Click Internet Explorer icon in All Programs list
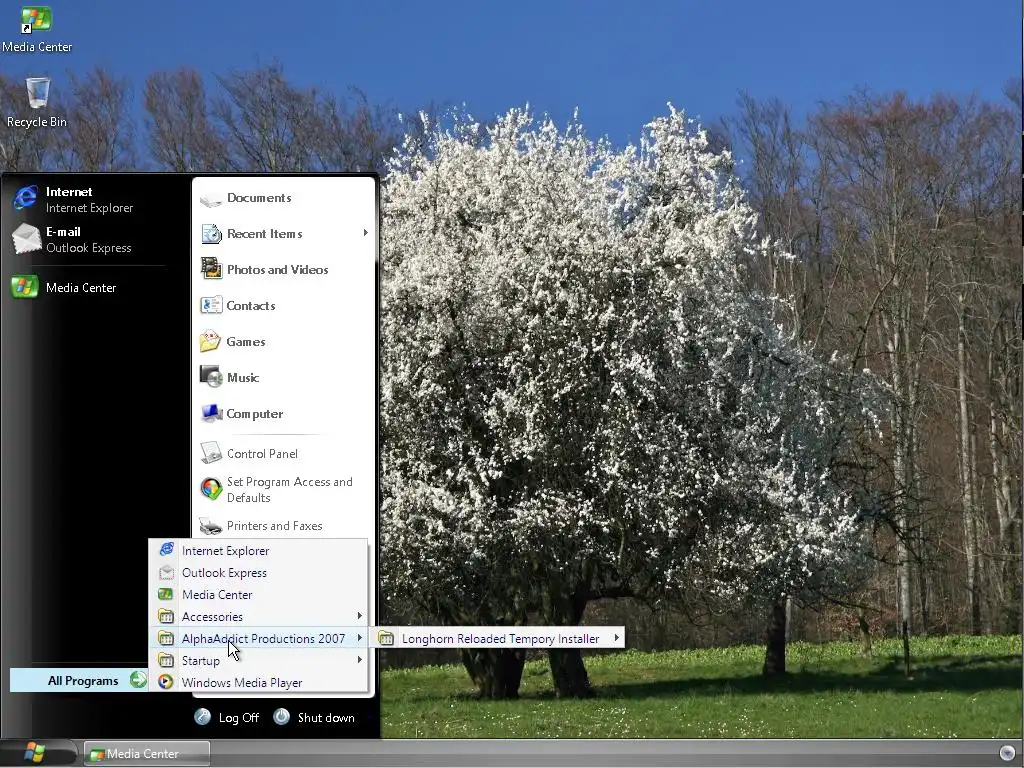Viewport: 1024px width, 768px height. click(x=167, y=550)
